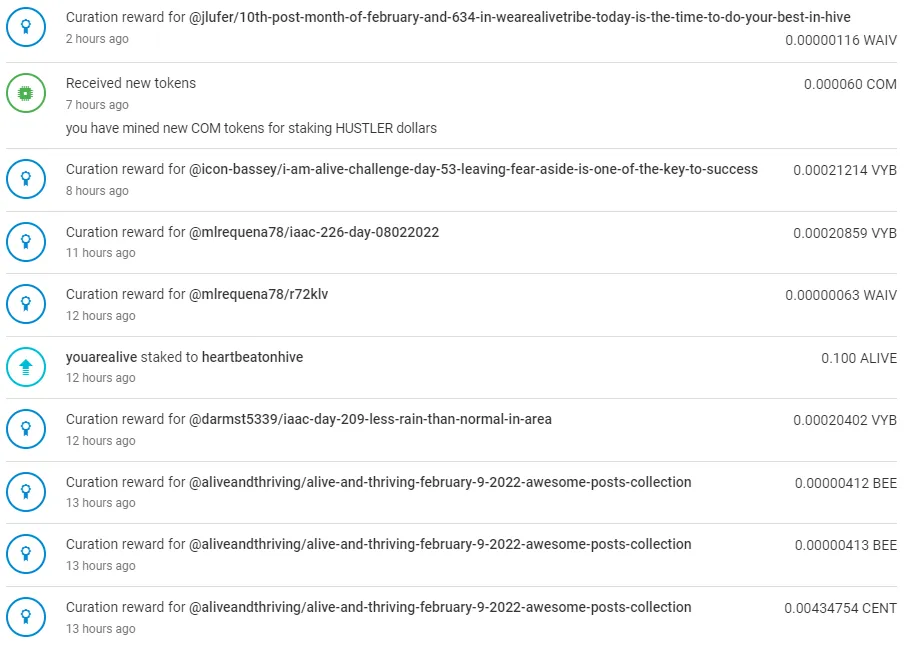The height and width of the screenshot is (645, 910).
Task: Click the 0.100 ALIVE staked amount
Action: pos(858,358)
